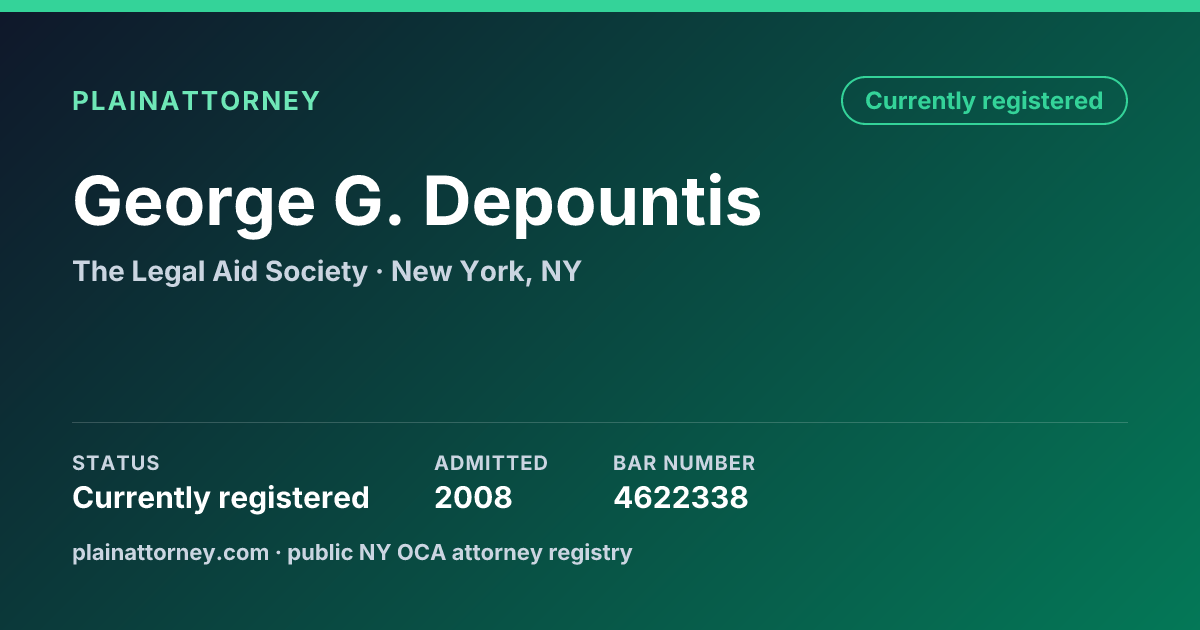The width and height of the screenshot is (1200, 630).
Task: Select the 2008 admitted year value
Action: pyautogui.click(x=473, y=497)
